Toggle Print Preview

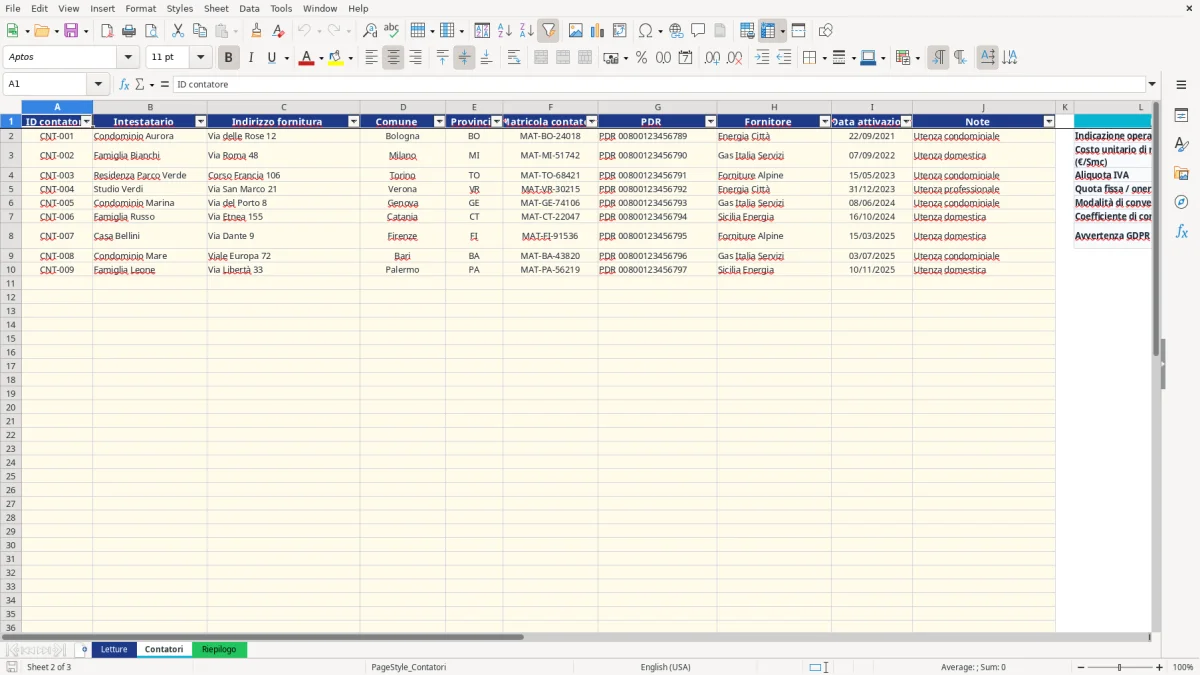(150, 31)
